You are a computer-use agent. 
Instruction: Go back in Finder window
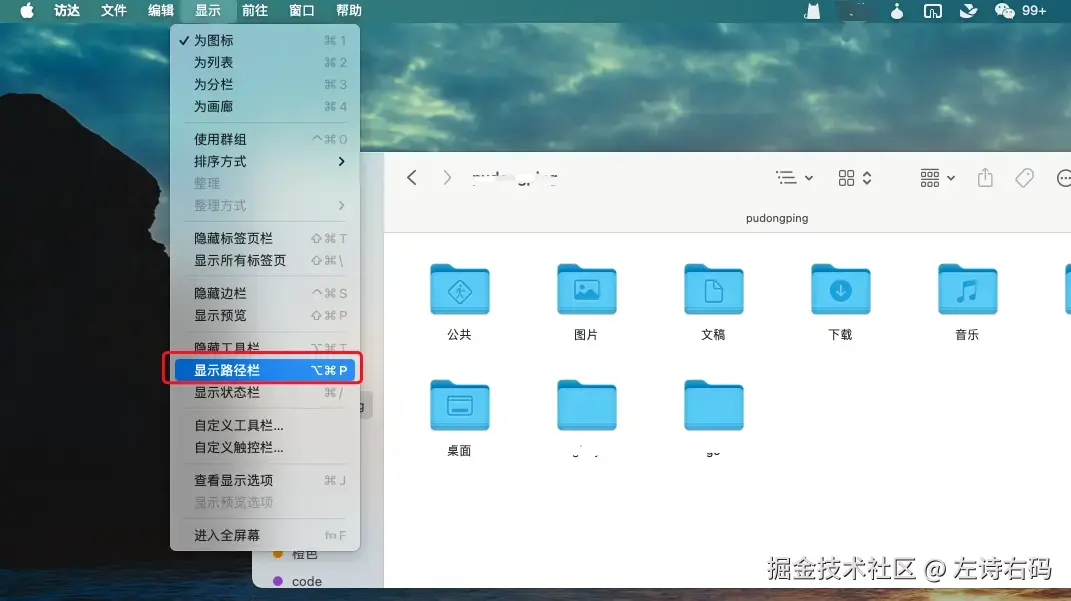tap(411, 178)
